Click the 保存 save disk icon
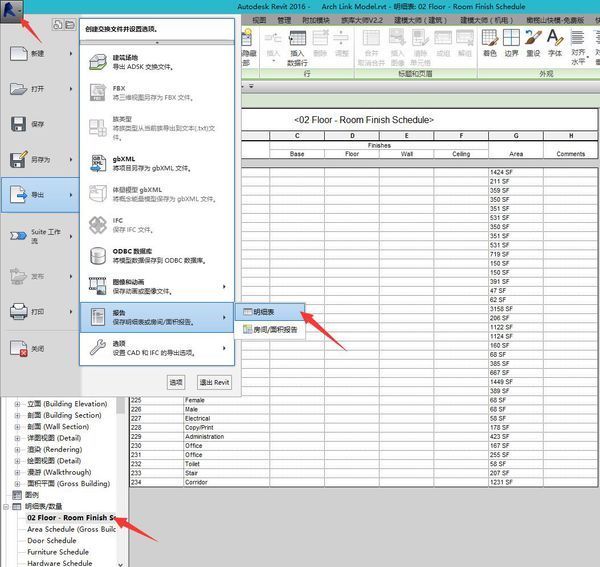Viewport: 600px width, 567px height. point(19,124)
